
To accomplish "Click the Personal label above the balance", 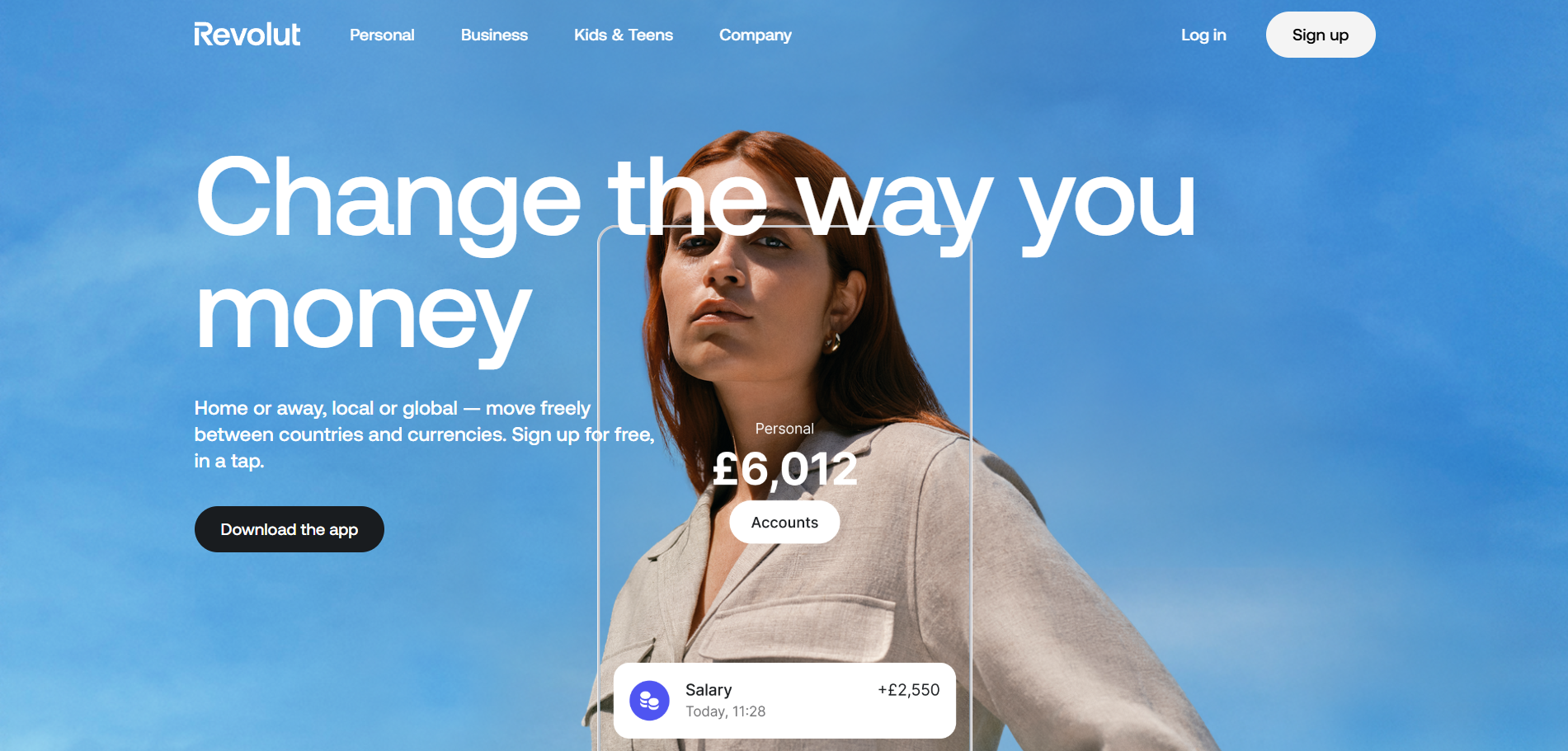I will (x=784, y=429).
